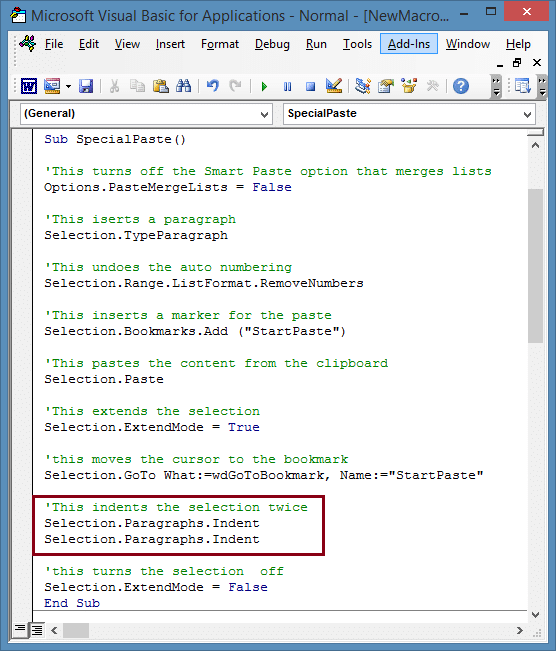Screen dimensions: 556x651
Task: Click the View Microsoft Word icon
Action: [x=29, y=86]
